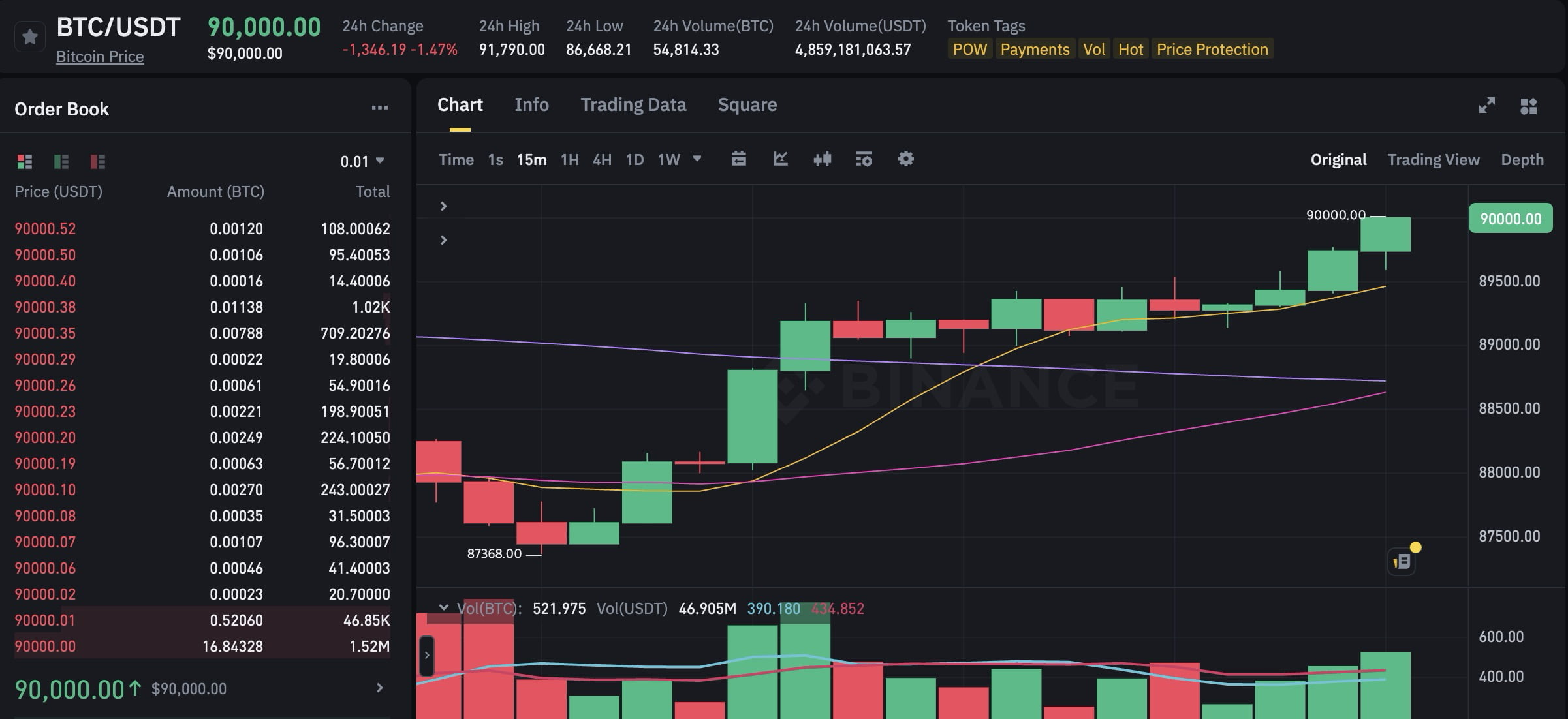The width and height of the screenshot is (1568, 719).
Task: Expand chart to fullscreen
Action: 1486,106
